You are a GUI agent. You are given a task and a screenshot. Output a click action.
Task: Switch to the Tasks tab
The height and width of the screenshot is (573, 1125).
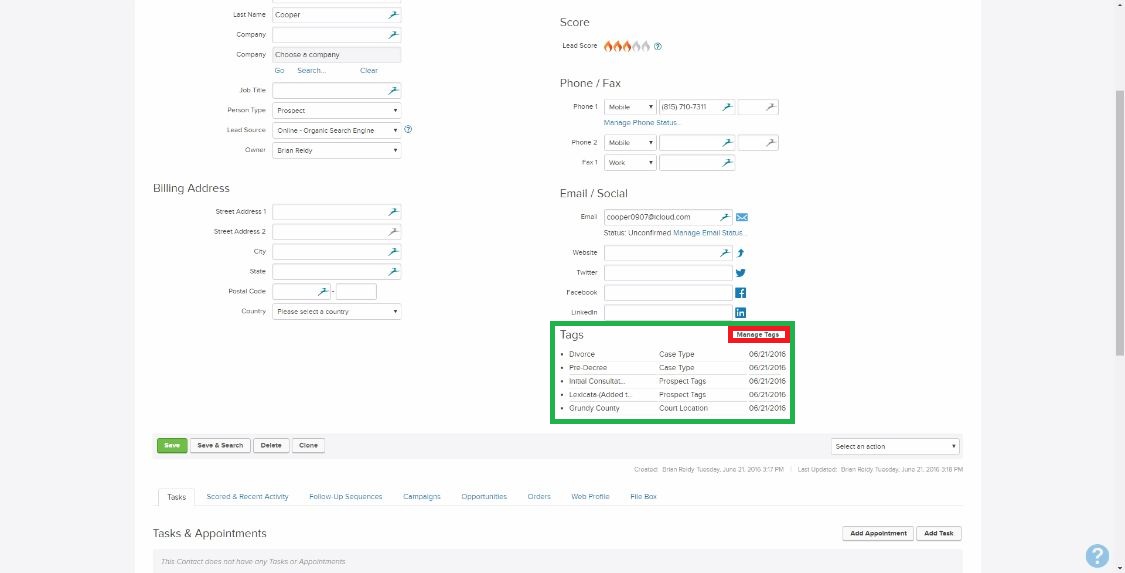click(x=176, y=497)
